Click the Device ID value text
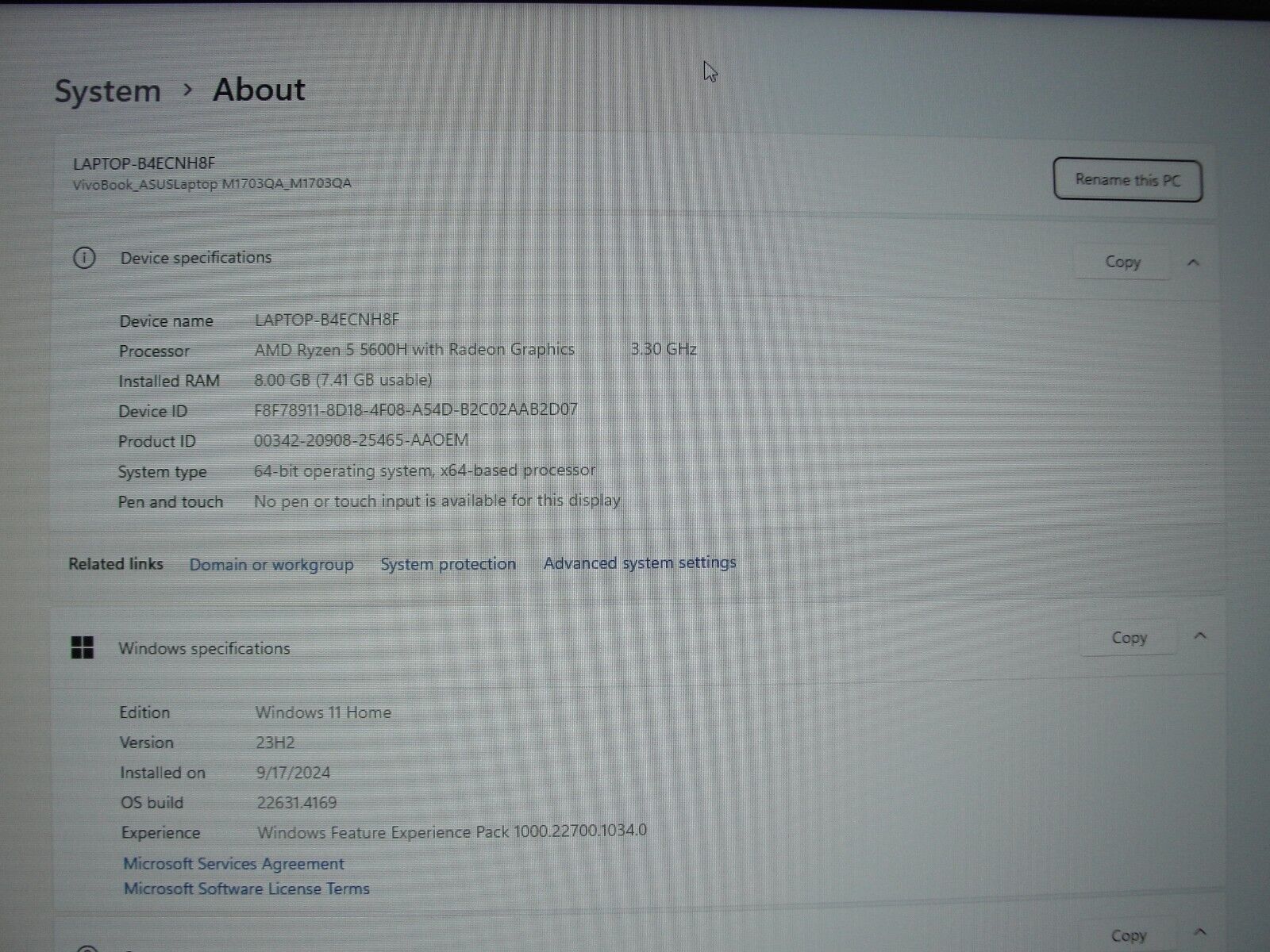1270x952 pixels. [415, 410]
